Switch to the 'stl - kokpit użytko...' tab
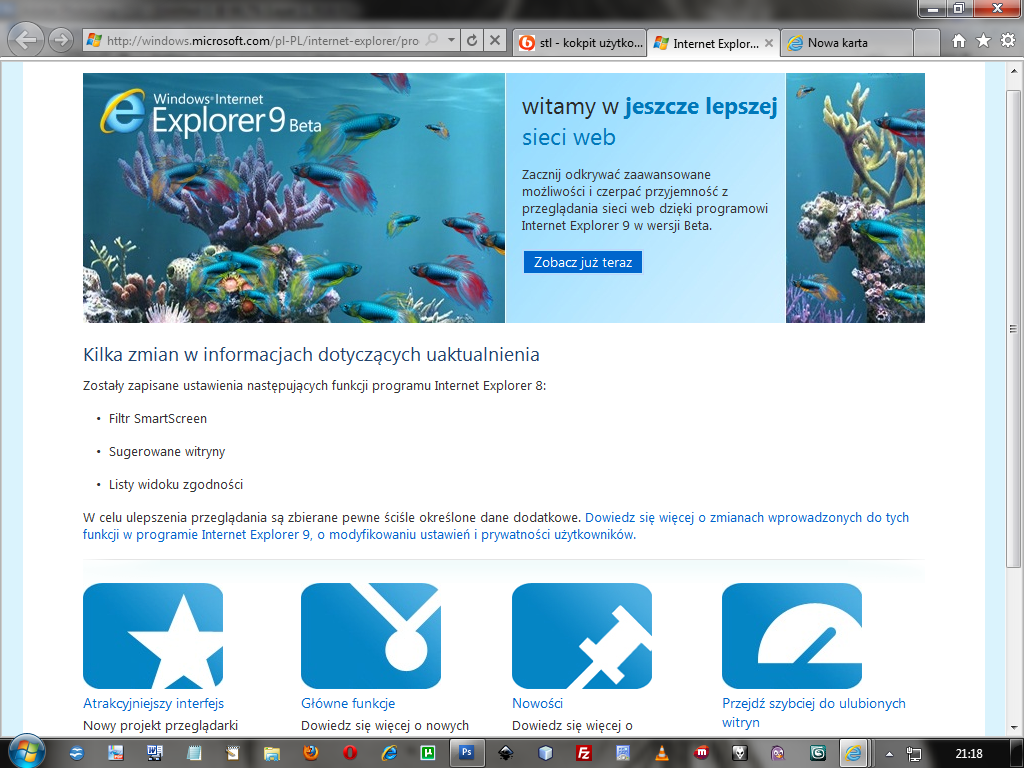 [x=581, y=43]
